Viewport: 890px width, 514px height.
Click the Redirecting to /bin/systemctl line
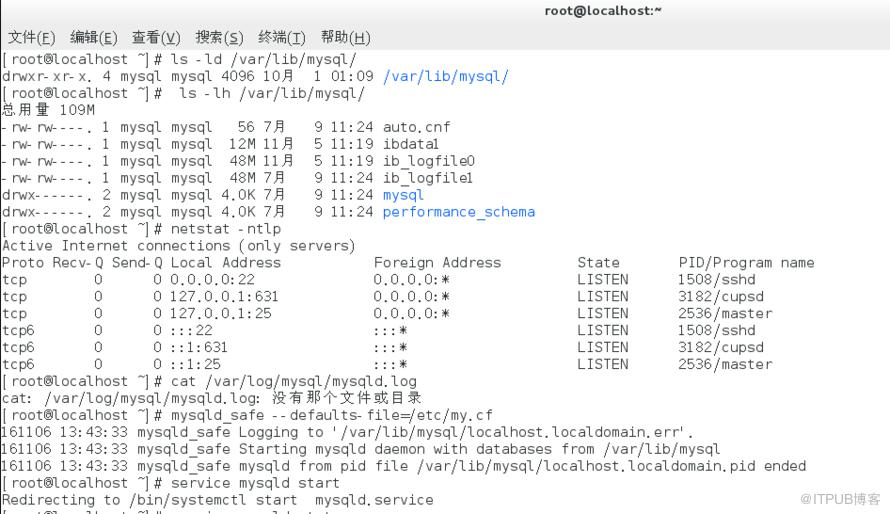[217, 500]
